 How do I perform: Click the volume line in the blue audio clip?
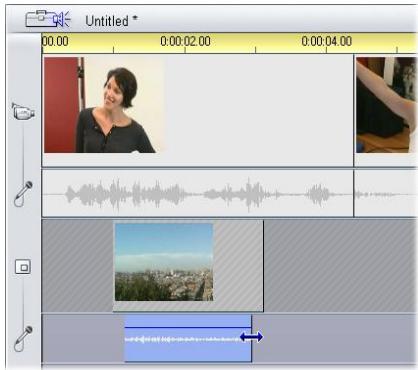[188, 327]
